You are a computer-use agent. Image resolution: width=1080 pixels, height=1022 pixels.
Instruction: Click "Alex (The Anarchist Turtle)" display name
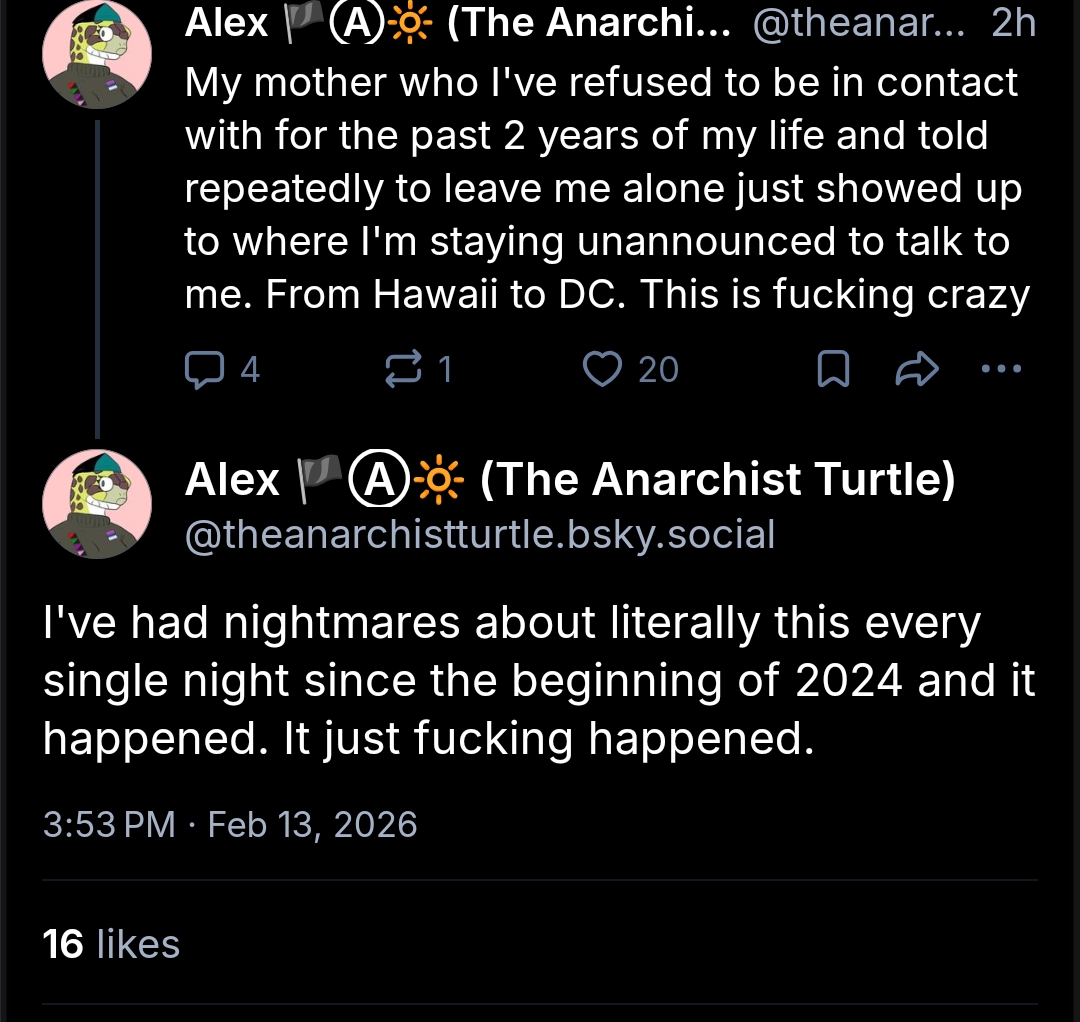tap(570, 480)
